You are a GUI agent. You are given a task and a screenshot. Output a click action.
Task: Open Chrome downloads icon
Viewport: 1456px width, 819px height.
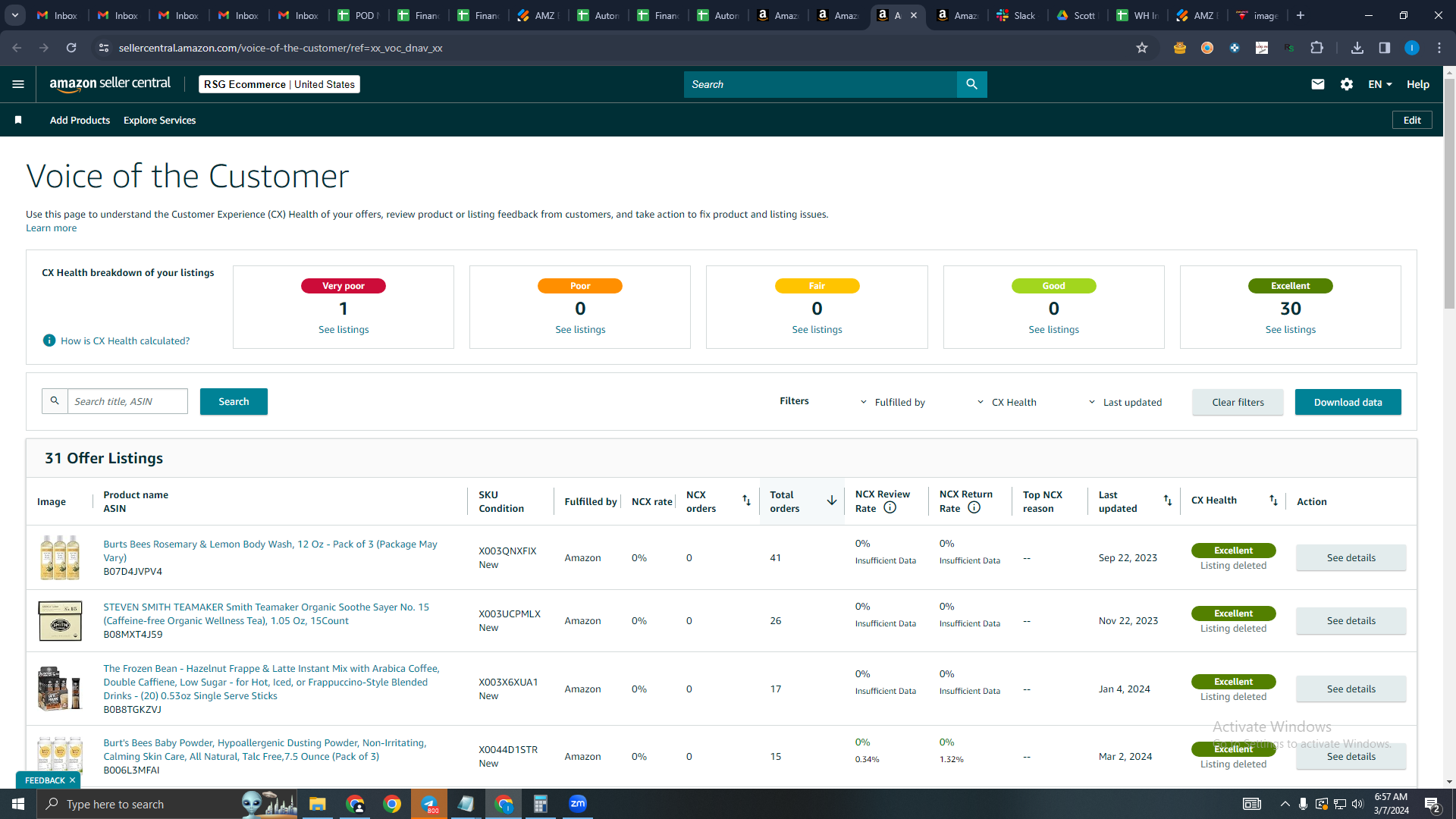tap(1357, 48)
